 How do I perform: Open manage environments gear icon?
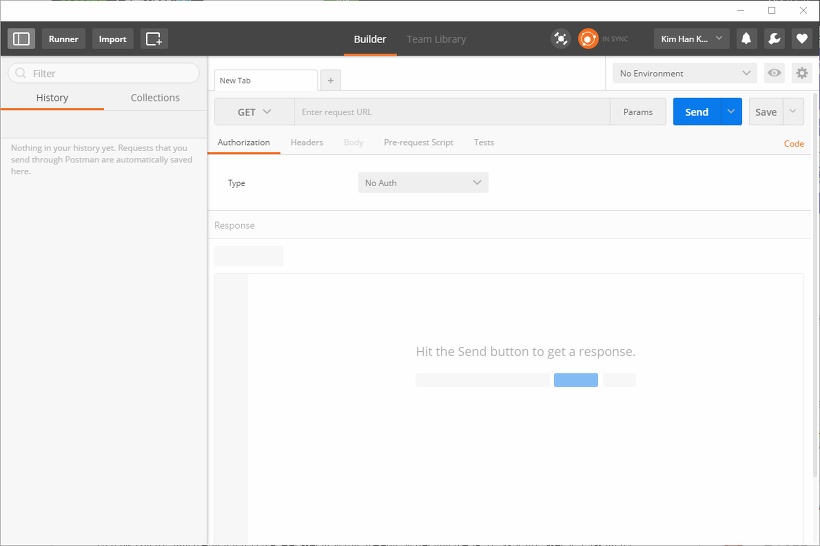(802, 73)
